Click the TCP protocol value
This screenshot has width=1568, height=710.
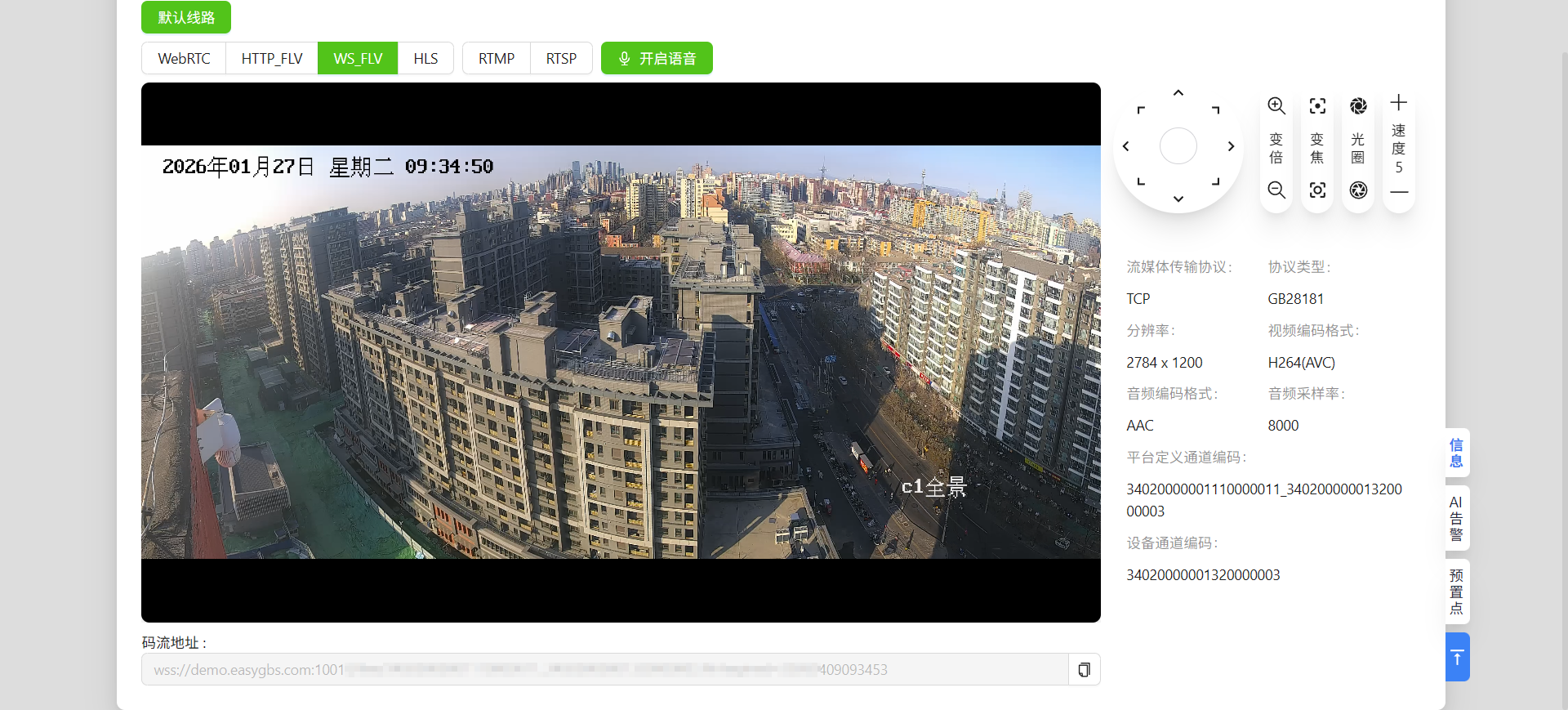point(1138,299)
